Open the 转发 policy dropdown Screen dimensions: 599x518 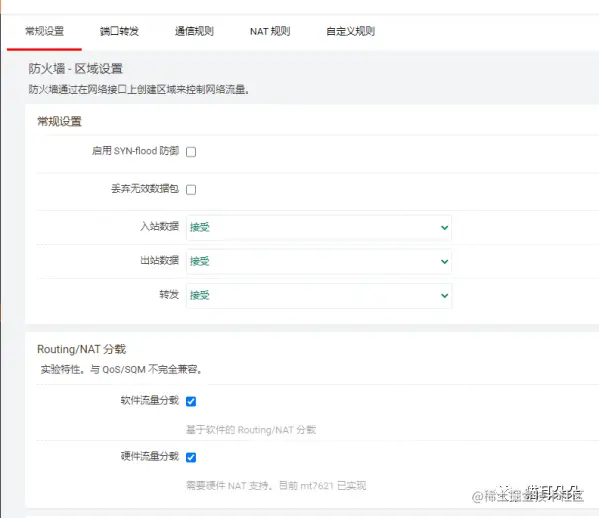point(319,296)
